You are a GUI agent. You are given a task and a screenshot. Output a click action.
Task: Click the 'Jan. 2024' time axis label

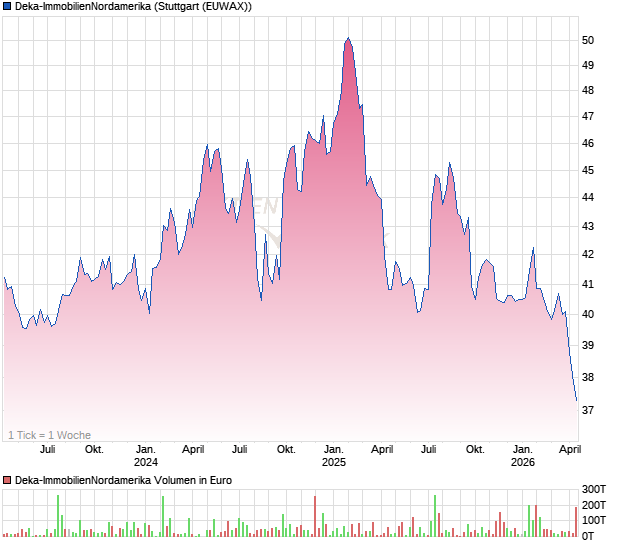146,455
